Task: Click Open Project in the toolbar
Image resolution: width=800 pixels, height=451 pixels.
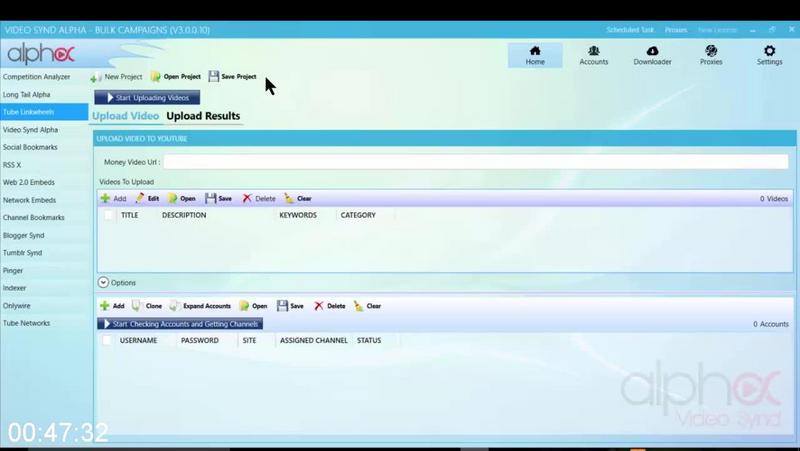Action: click(x=176, y=77)
